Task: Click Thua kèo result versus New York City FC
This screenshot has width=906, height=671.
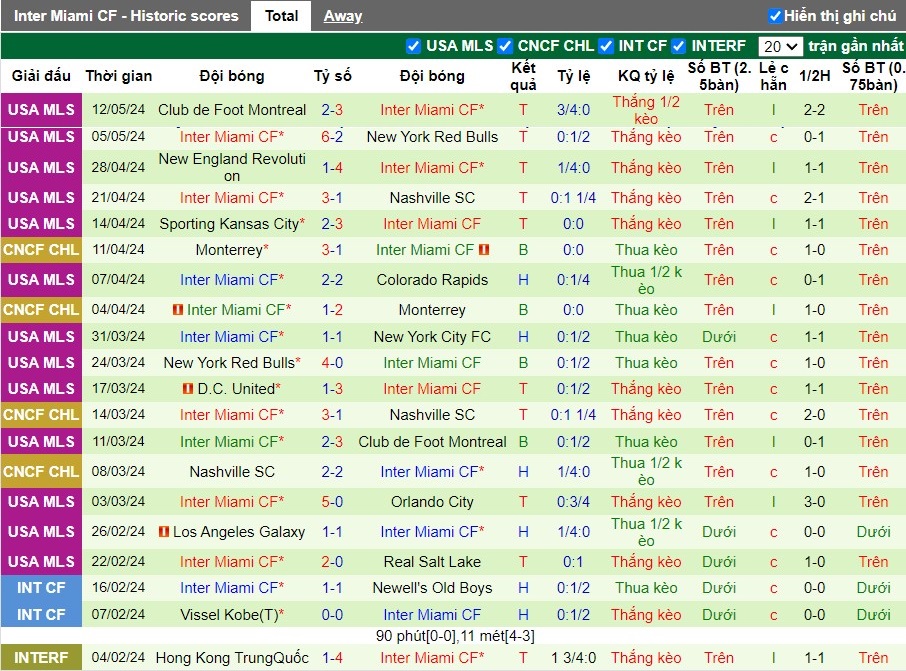Action: (x=646, y=336)
